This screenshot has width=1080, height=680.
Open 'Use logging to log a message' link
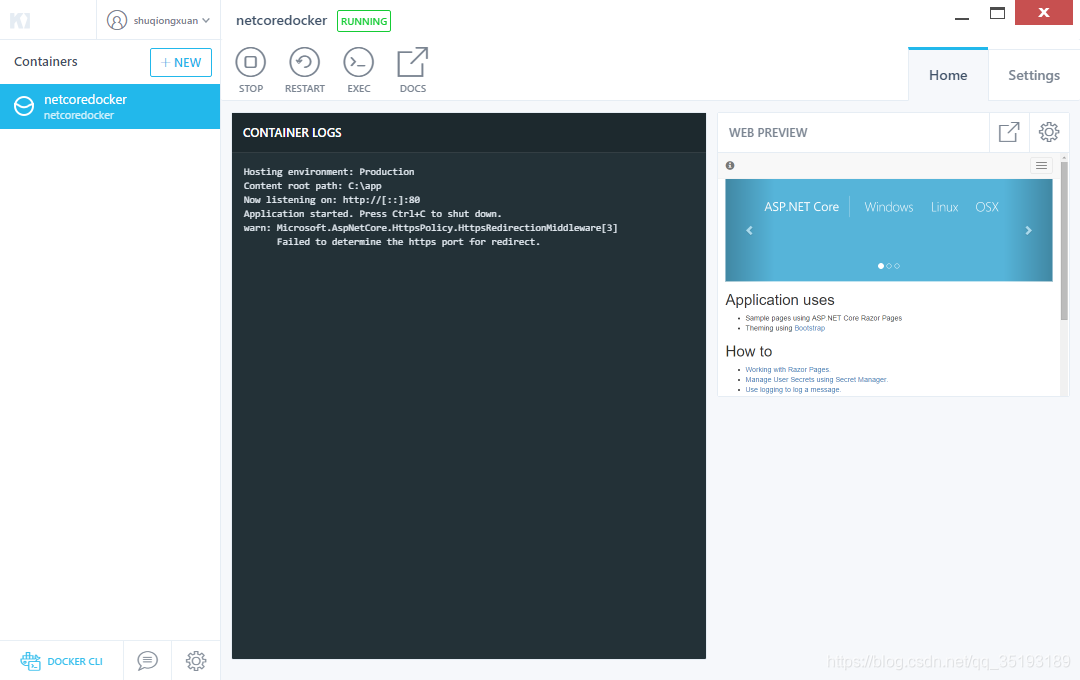point(793,390)
